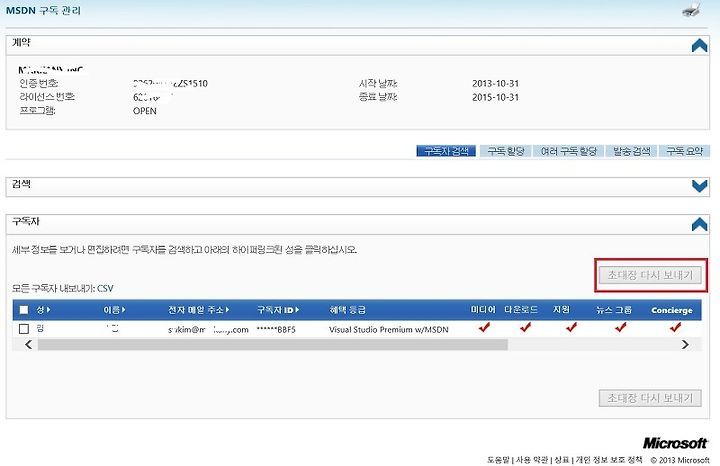This screenshot has width=720, height=466.
Task: Expand the 검색 section
Action: click(x=699, y=186)
